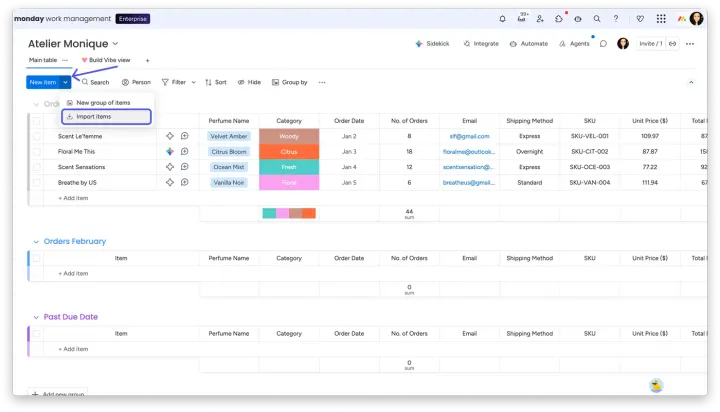Screen dimensions: 720x412
Task: Copy board link via the chain icon
Action: [x=672, y=44]
